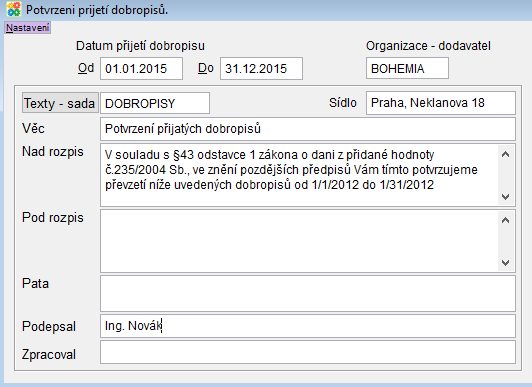Click the empty Zpracoval field
The height and width of the screenshot is (387, 532).
click(308, 352)
